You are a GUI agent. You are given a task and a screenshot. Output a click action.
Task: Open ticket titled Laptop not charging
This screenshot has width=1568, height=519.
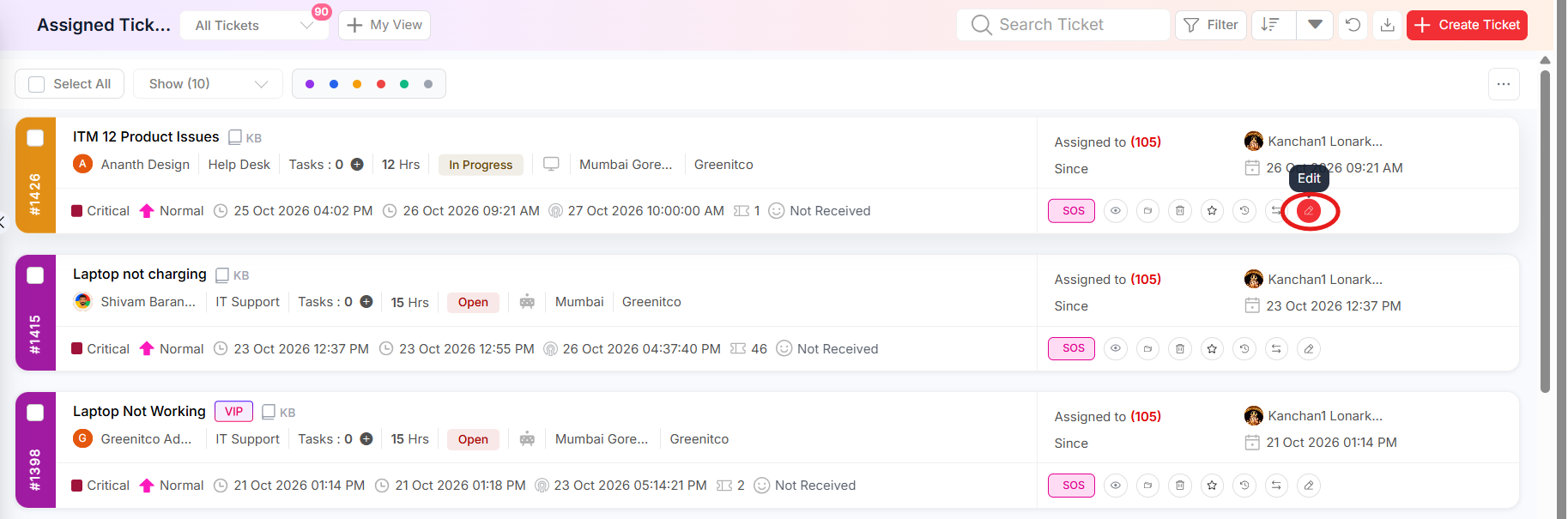tap(140, 275)
